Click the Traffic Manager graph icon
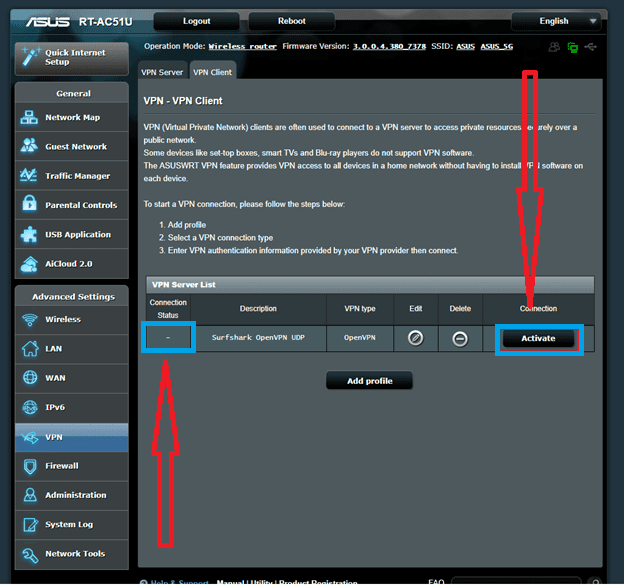The height and width of the screenshot is (587, 624). [29, 175]
